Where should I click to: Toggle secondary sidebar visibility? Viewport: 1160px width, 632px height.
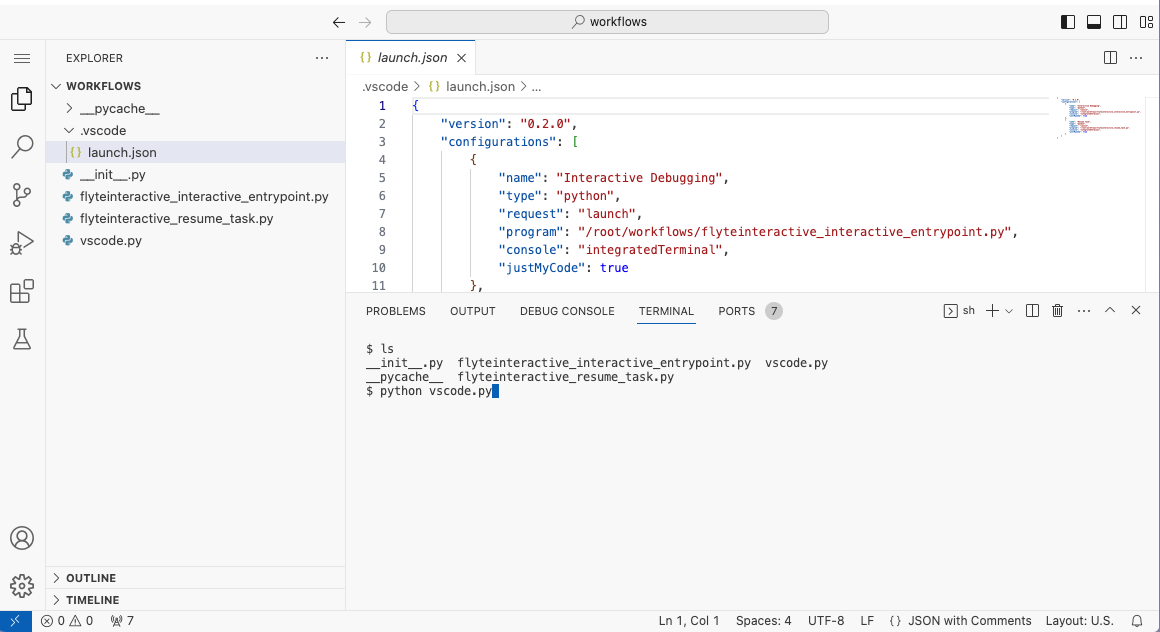(1120, 22)
